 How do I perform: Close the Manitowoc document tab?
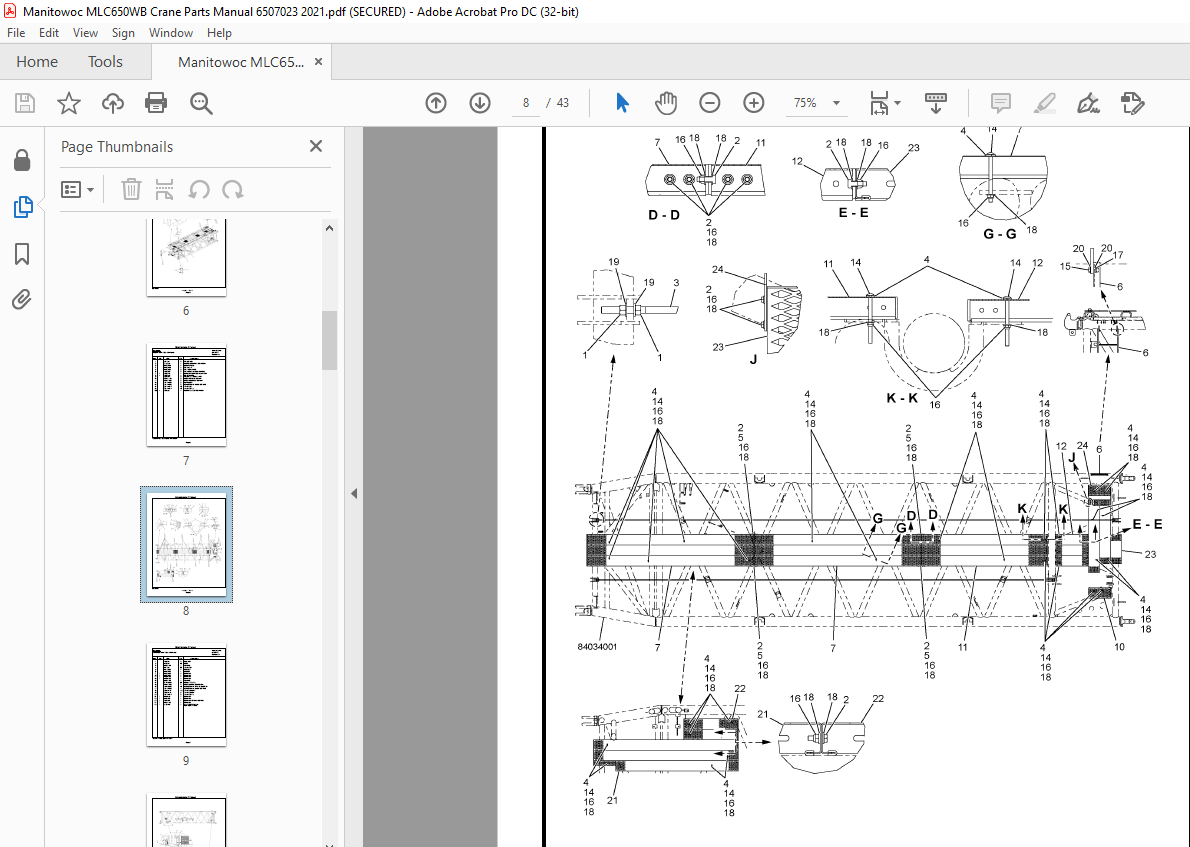pyautogui.click(x=319, y=62)
